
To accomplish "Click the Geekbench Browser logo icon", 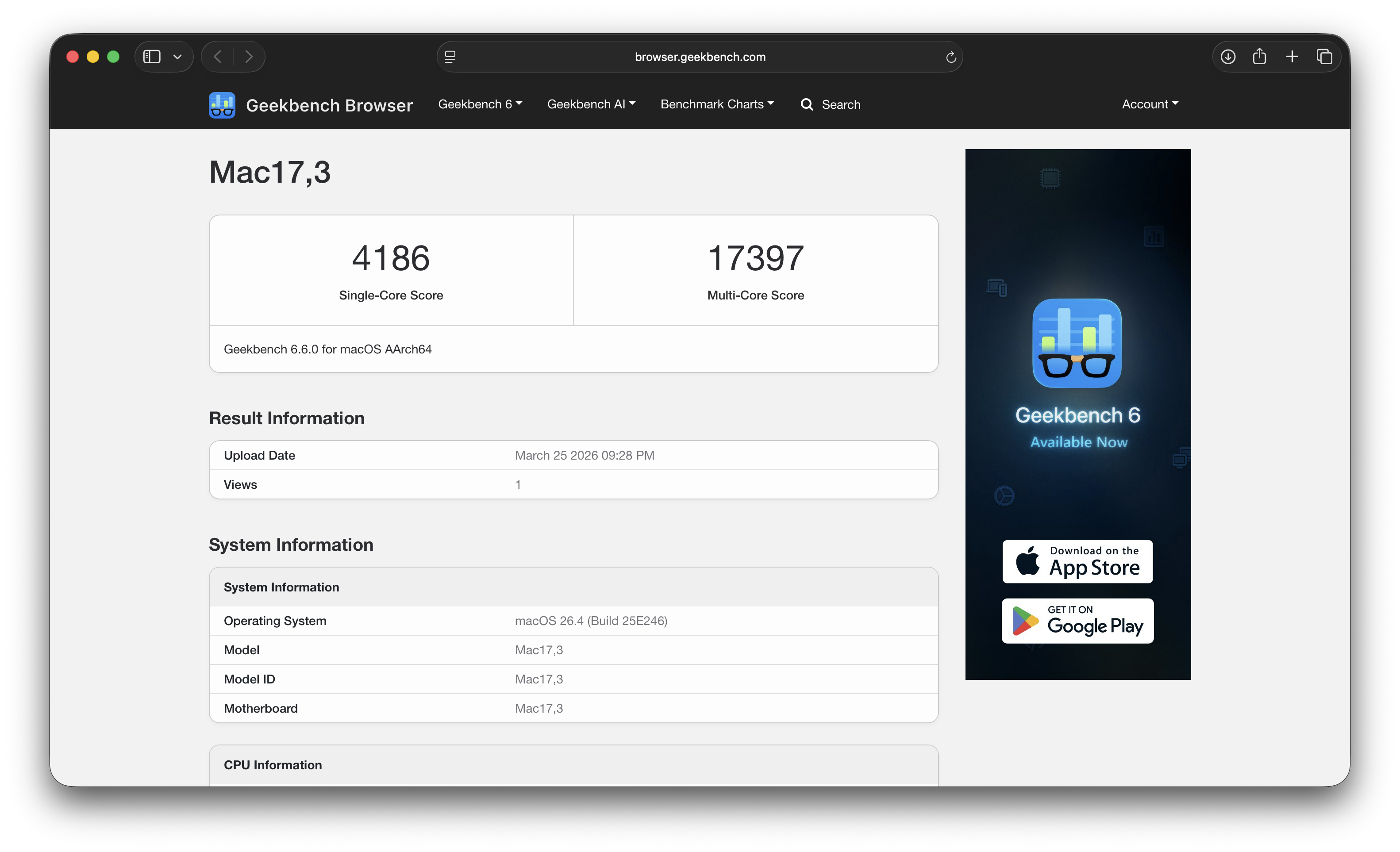I will 222,105.
